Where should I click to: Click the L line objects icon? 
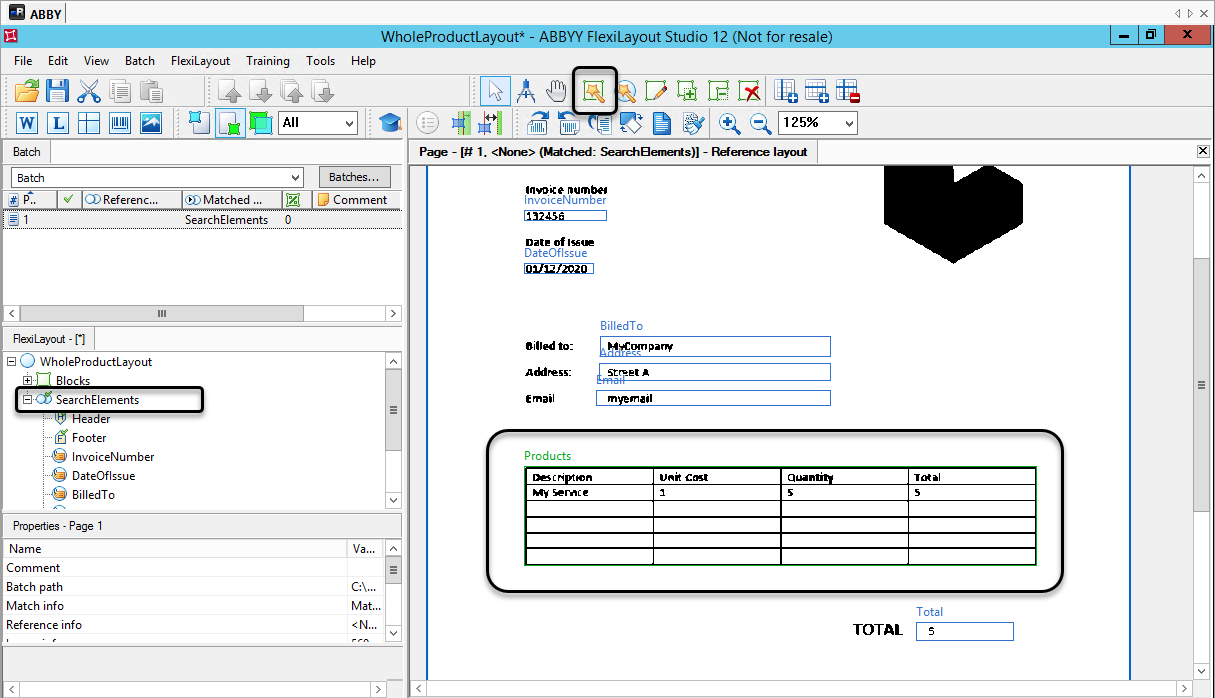click(58, 123)
